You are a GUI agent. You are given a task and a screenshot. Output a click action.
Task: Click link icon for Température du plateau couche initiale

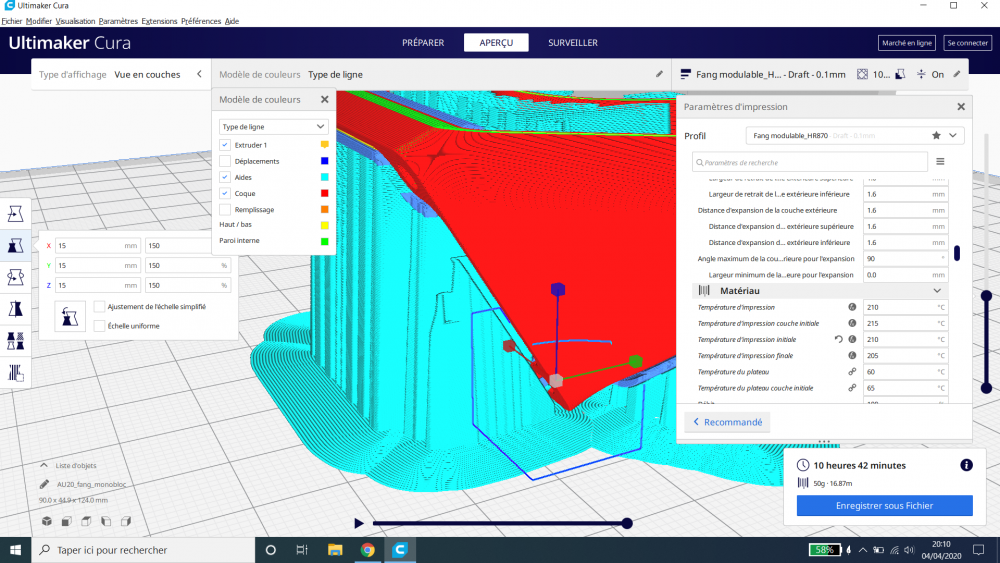click(x=852, y=388)
